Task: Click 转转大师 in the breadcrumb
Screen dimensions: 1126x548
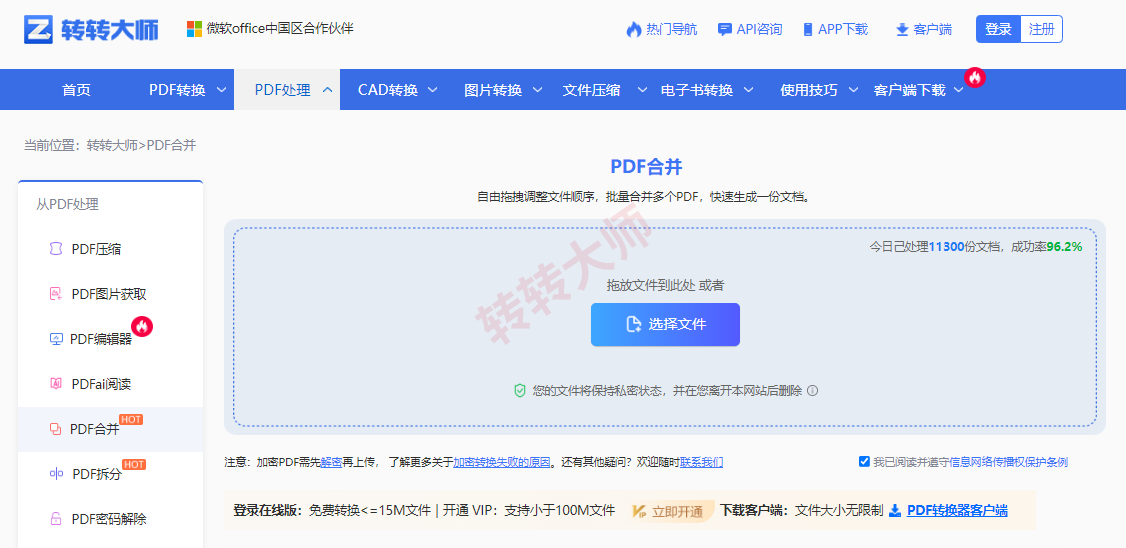Action: point(112,145)
